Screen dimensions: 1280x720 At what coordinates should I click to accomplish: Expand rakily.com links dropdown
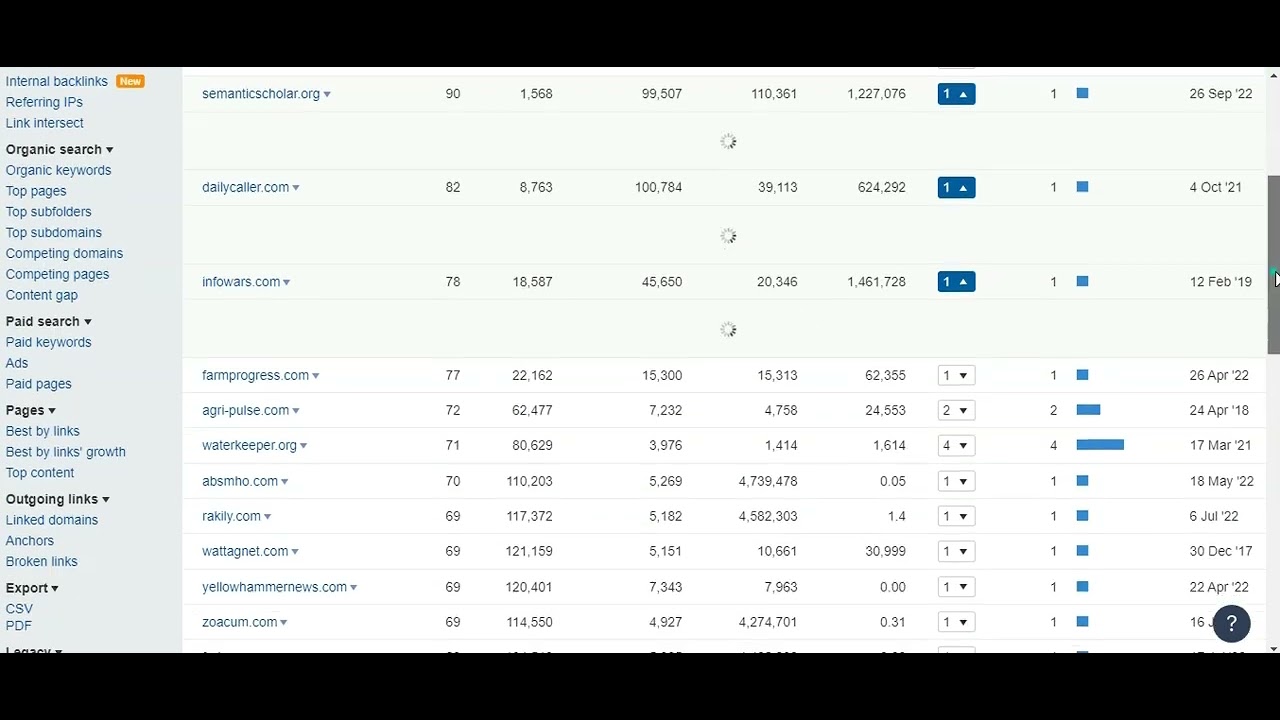956,516
